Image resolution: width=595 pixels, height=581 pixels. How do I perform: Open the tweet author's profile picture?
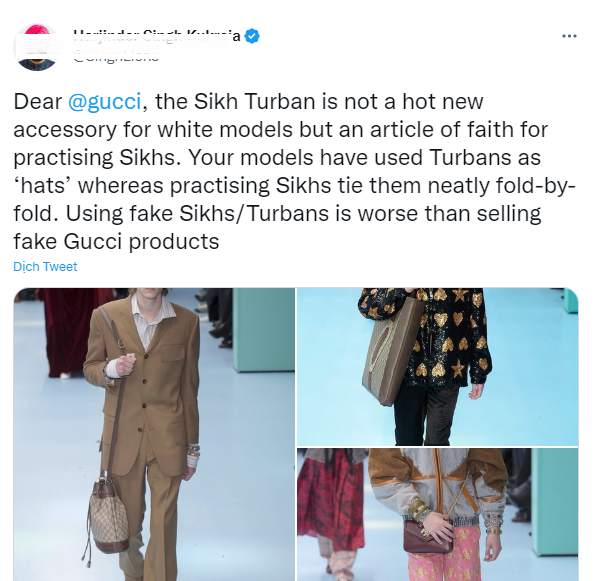[36, 47]
